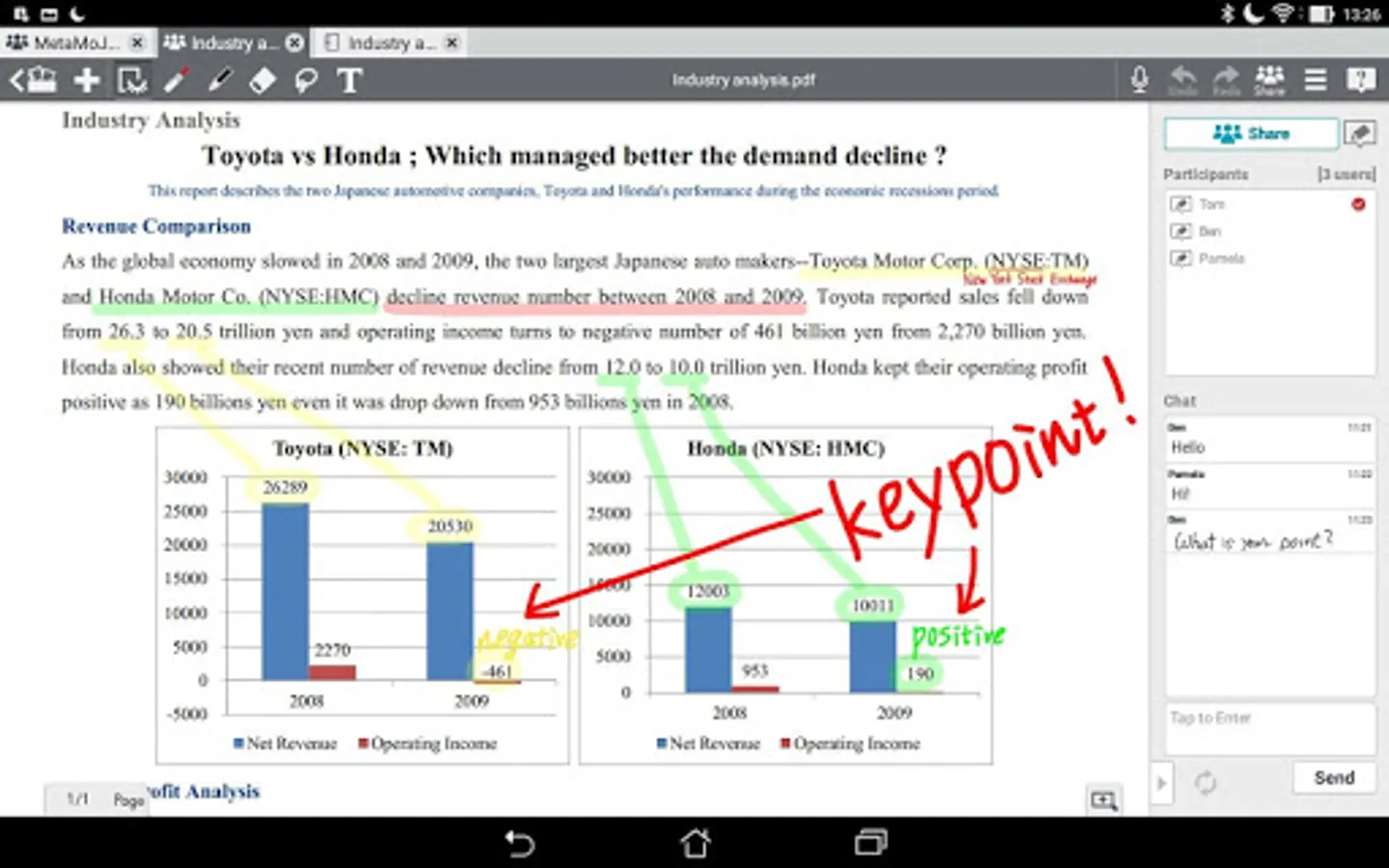Tap the Industry analysis.pdf title

tap(743, 80)
